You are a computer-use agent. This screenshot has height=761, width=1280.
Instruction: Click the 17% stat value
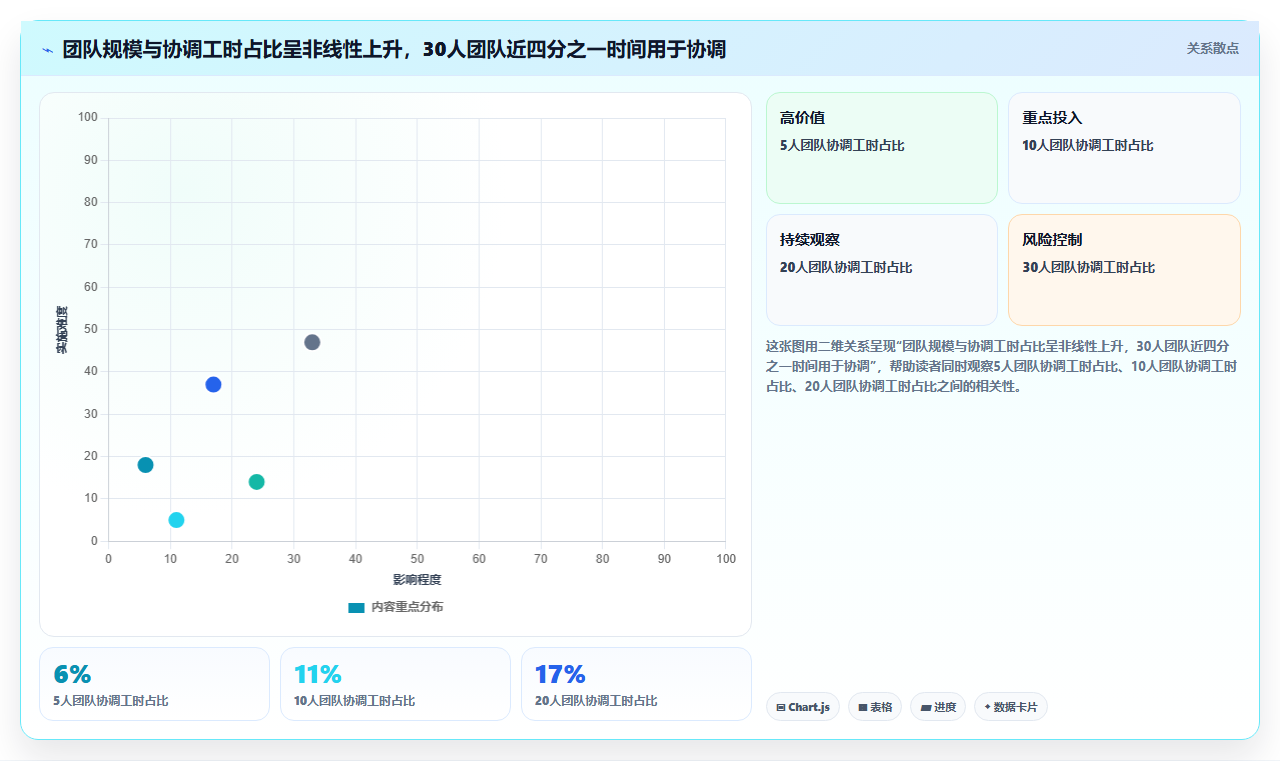[x=560, y=674]
